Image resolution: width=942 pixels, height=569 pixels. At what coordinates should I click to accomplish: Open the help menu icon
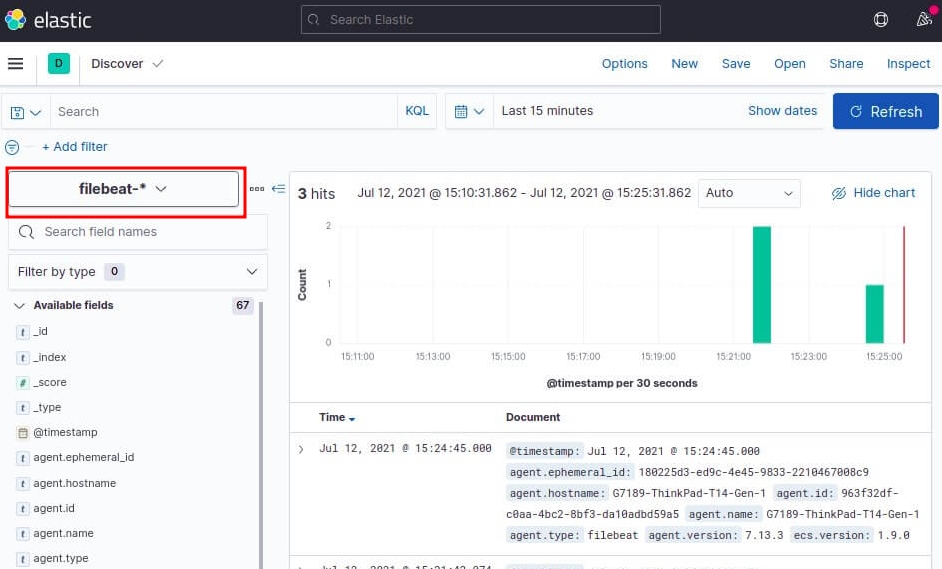(881, 20)
